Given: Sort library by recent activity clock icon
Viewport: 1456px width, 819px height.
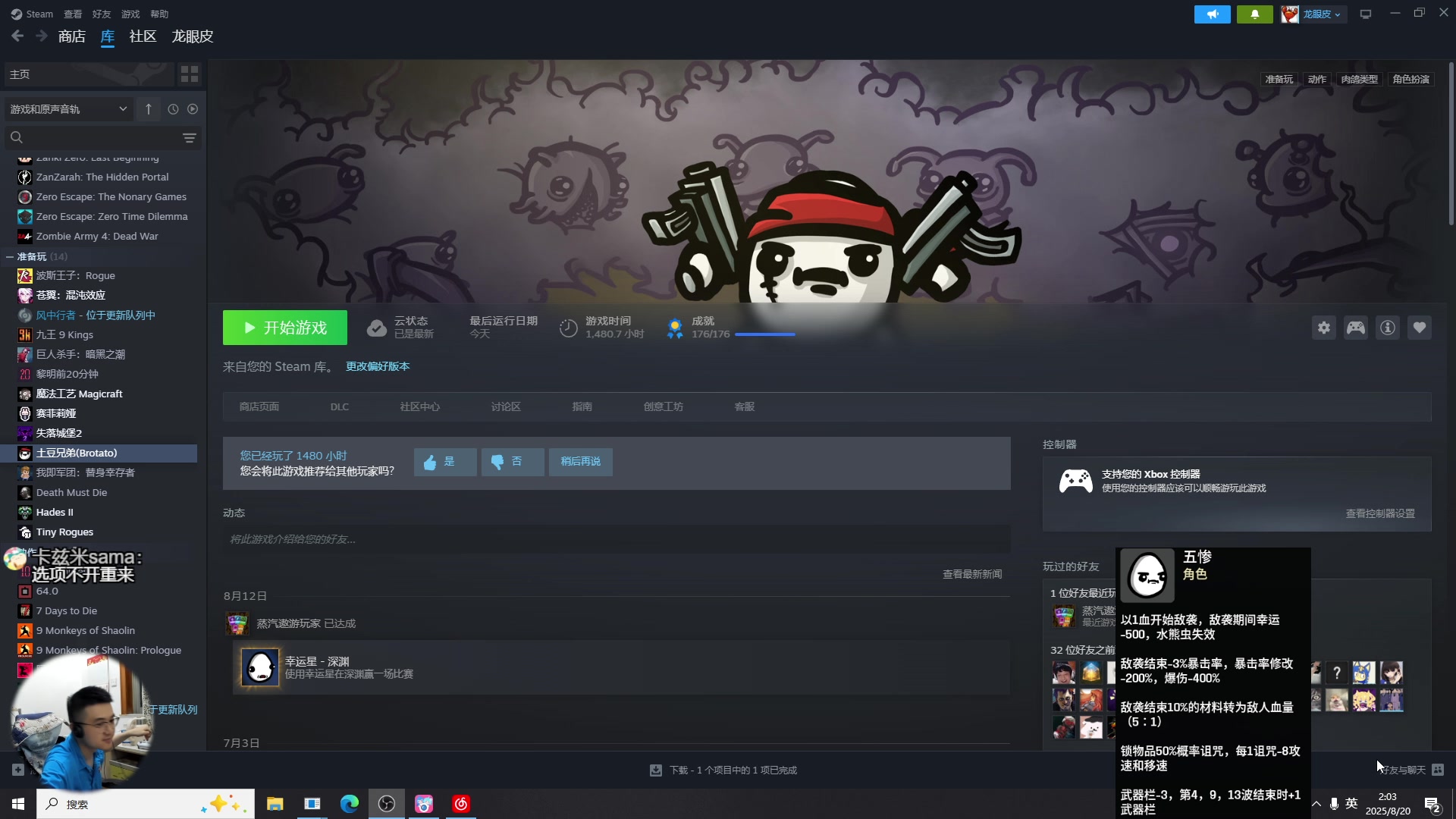Looking at the screenshot, I should [173, 109].
